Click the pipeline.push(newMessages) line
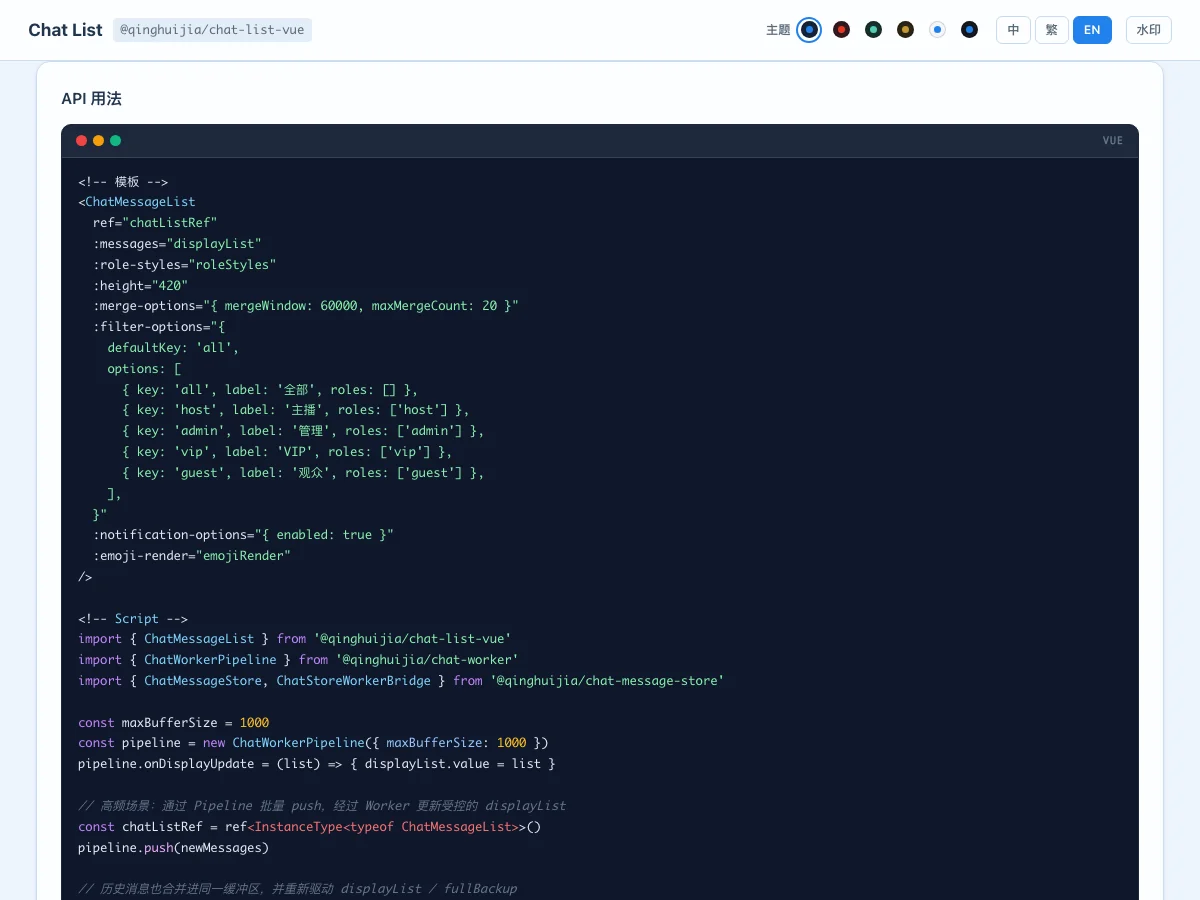The width and height of the screenshot is (1200, 900). point(174,847)
